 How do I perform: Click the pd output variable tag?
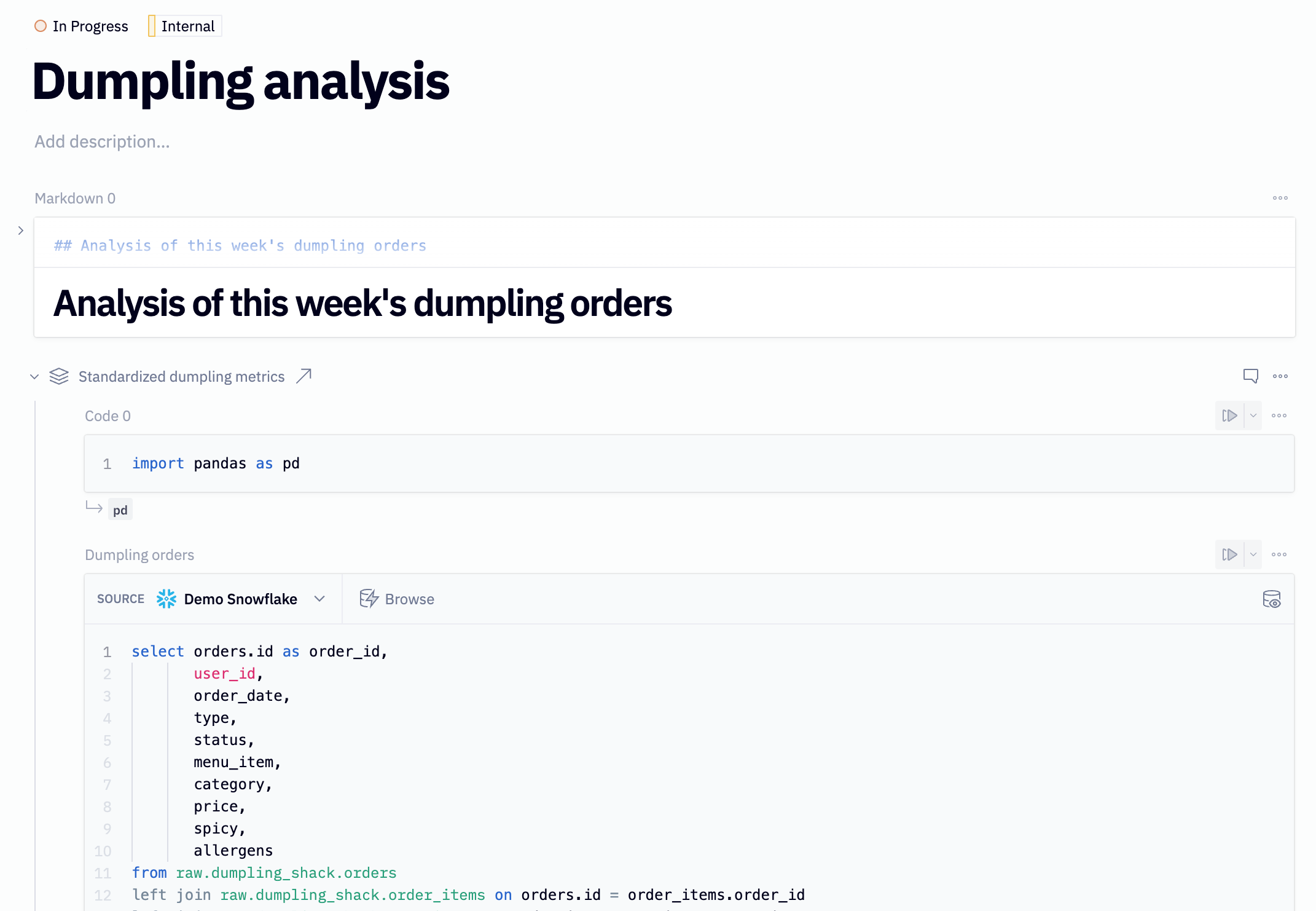coord(120,510)
